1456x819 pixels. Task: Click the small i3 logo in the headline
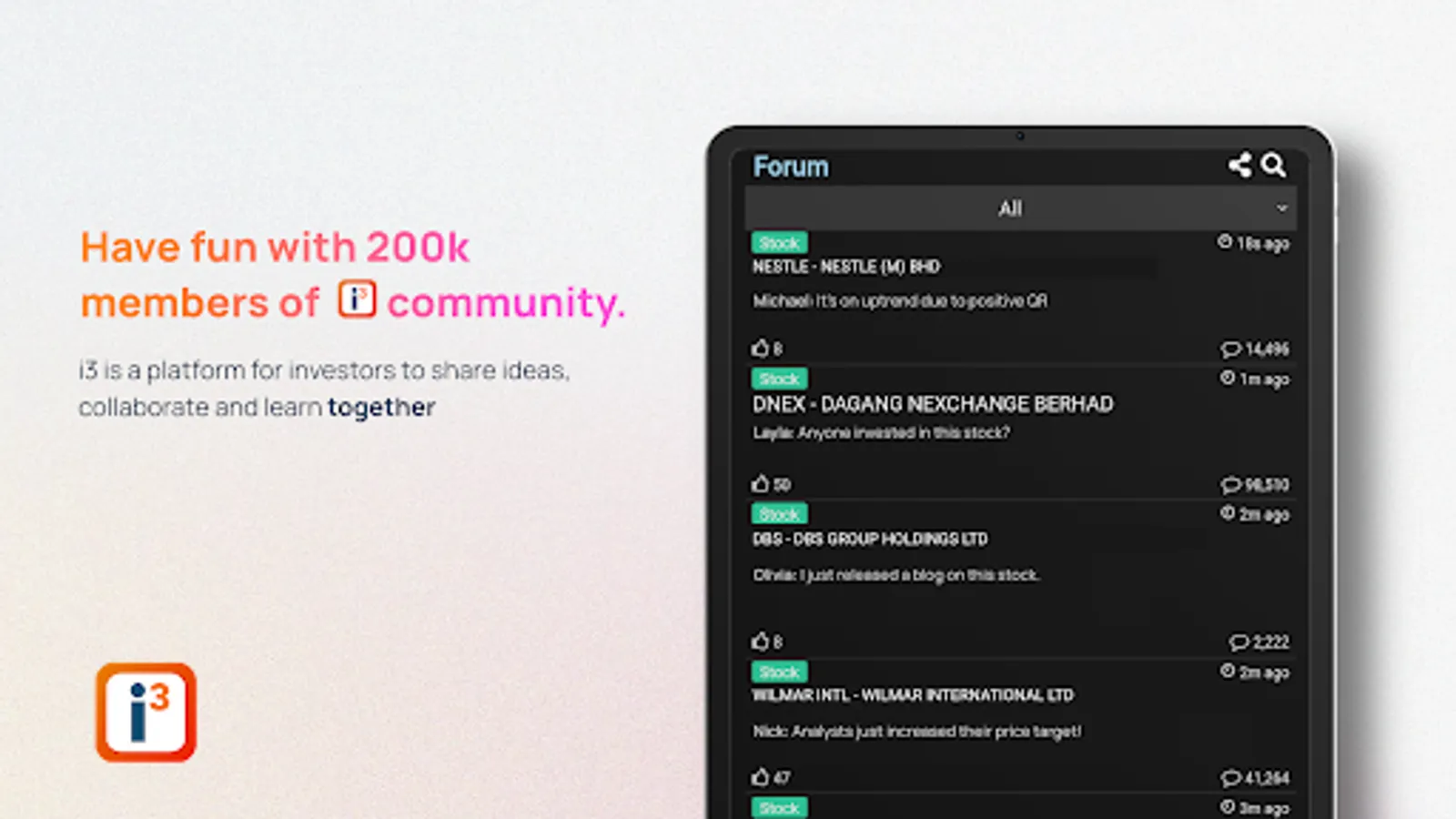click(357, 299)
